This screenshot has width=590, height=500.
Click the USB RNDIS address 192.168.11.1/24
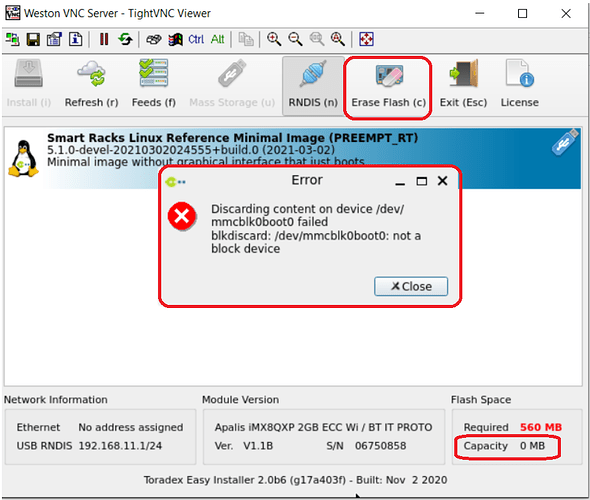tap(120, 445)
